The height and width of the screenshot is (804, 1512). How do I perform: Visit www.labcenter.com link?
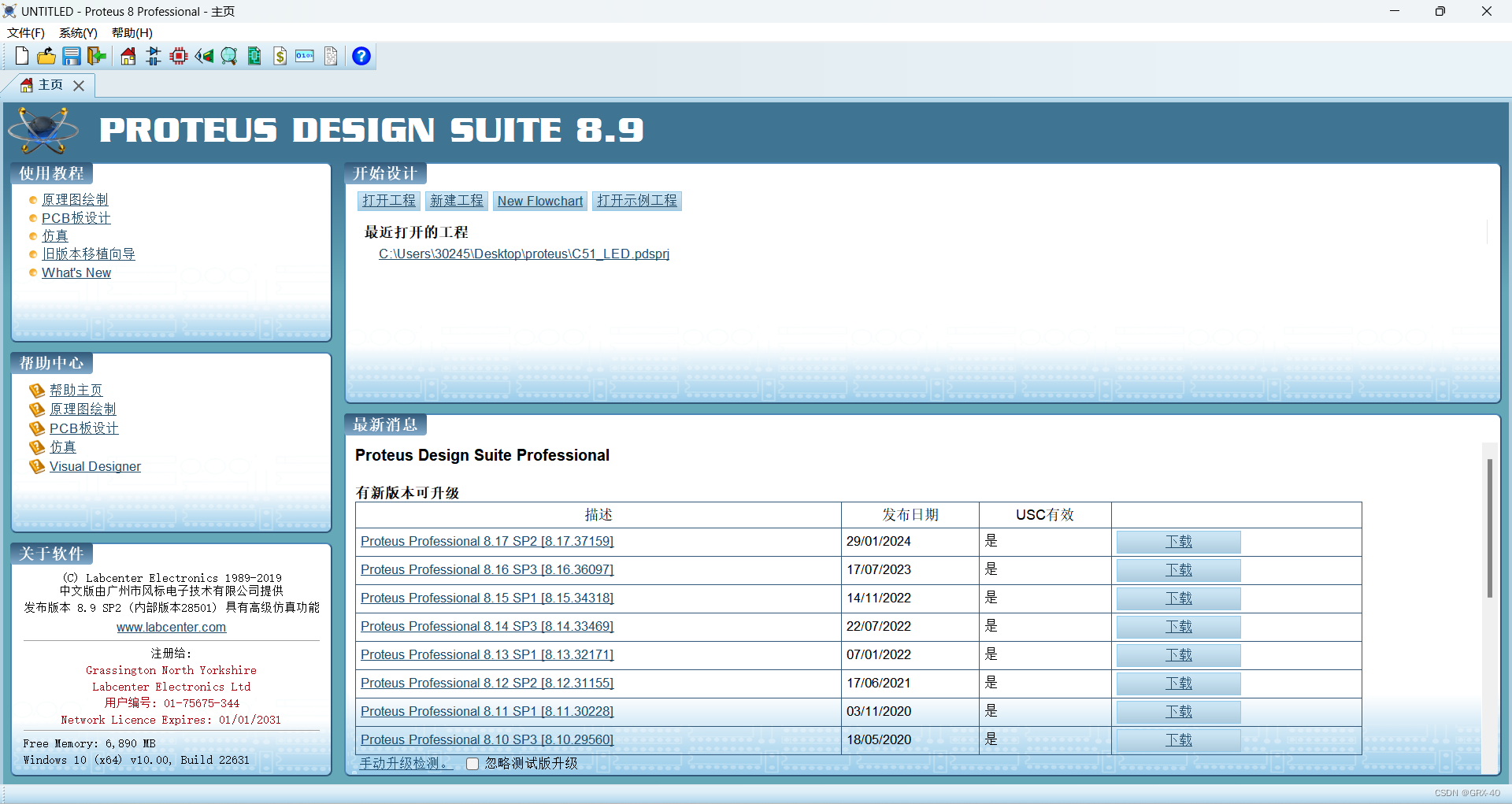pos(172,627)
